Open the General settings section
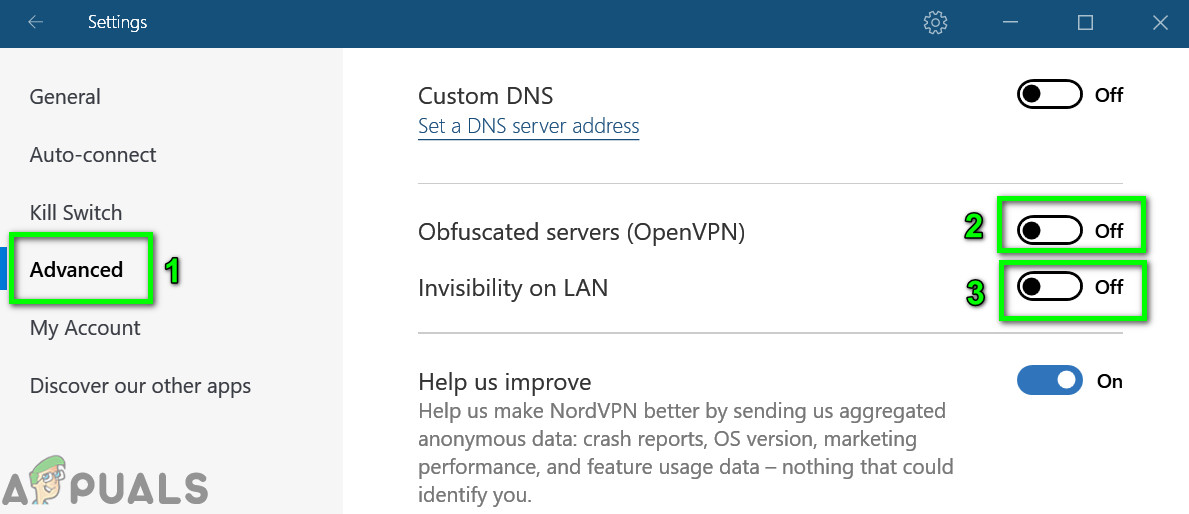The width and height of the screenshot is (1189, 514). coord(65,97)
